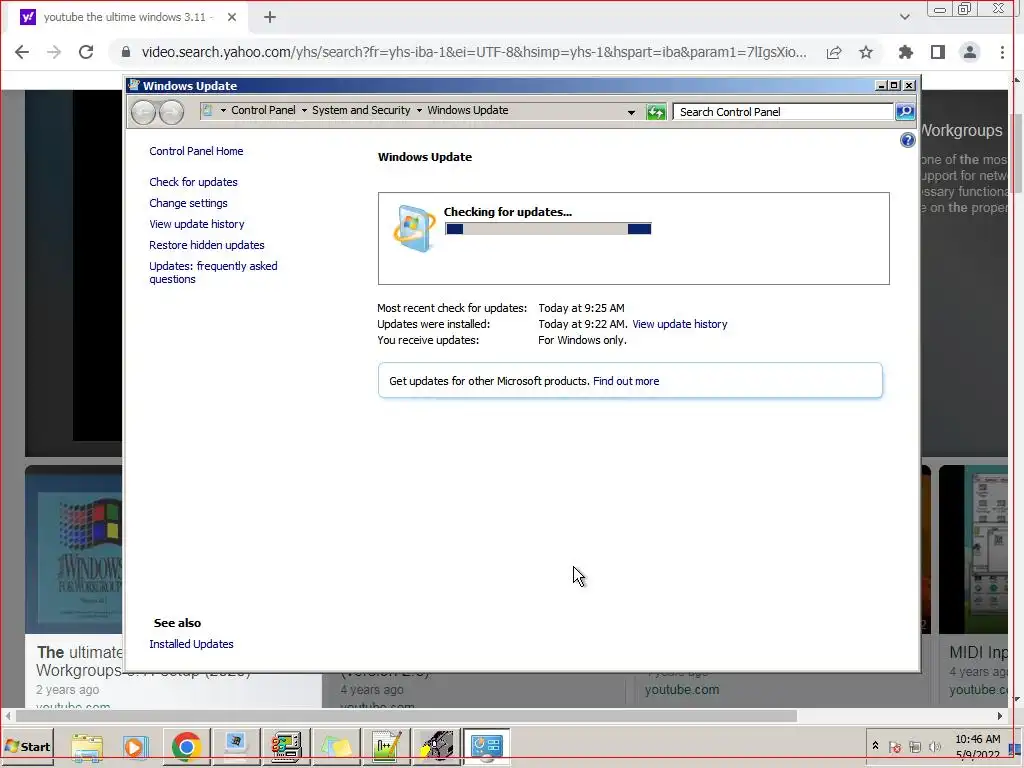The height and width of the screenshot is (768, 1024).
Task: Go forward in Windows Update window
Action: [172, 112]
